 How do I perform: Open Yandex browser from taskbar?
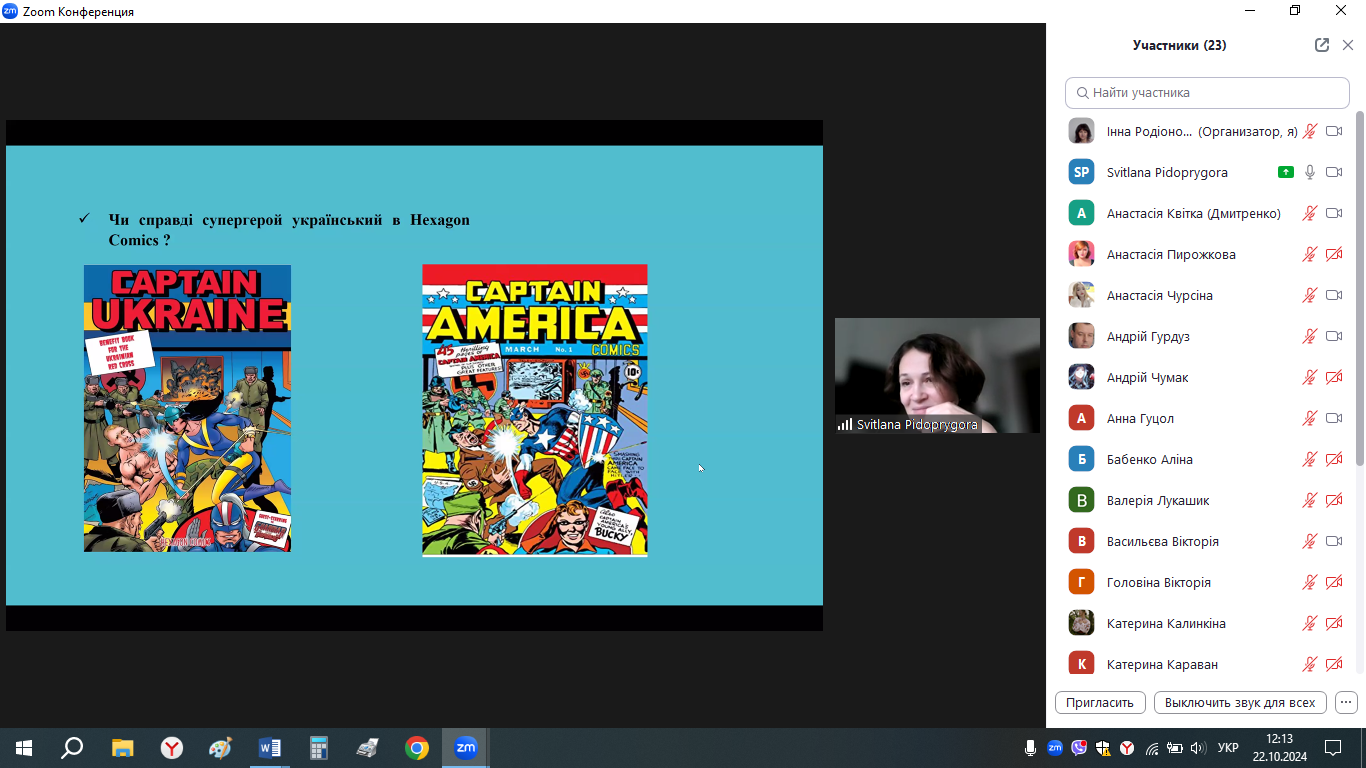[172, 748]
